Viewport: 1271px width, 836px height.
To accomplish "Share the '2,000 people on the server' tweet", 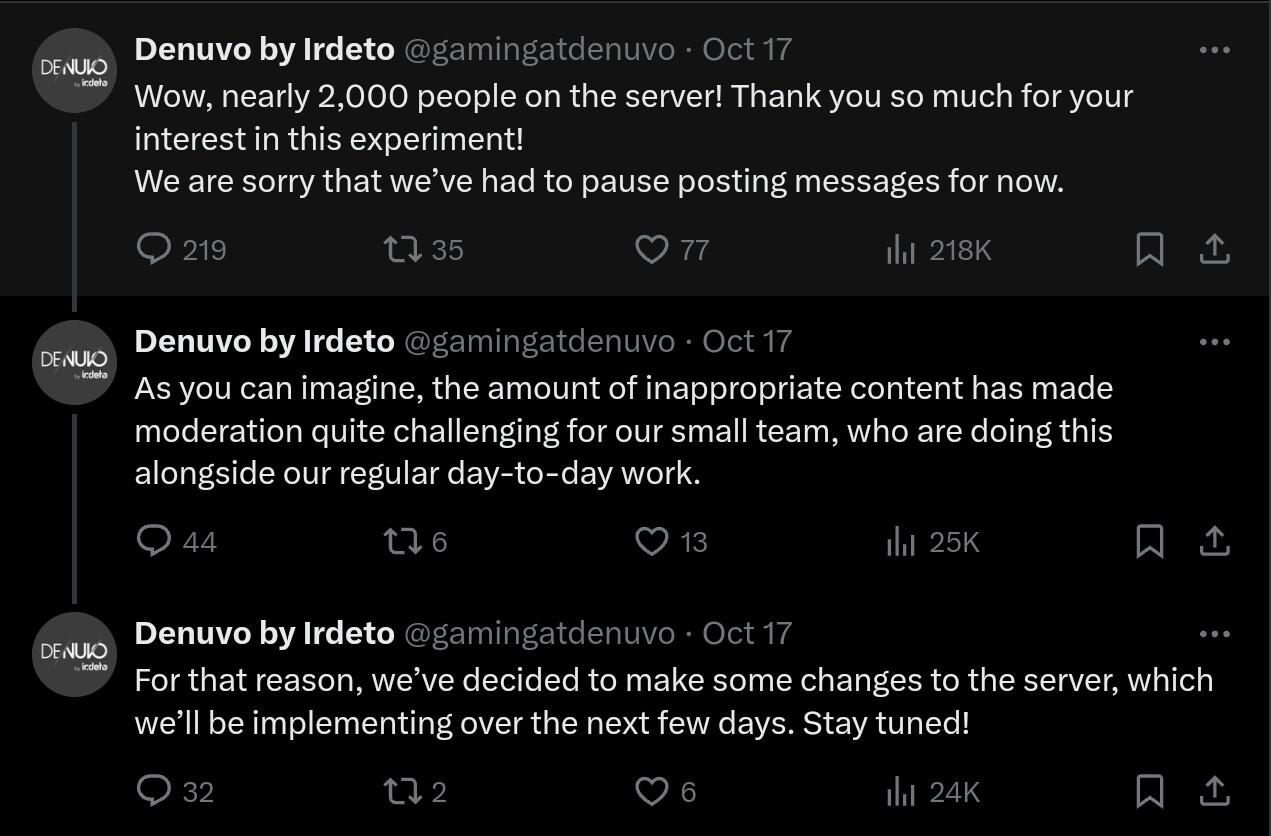I will (x=1214, y=249).
